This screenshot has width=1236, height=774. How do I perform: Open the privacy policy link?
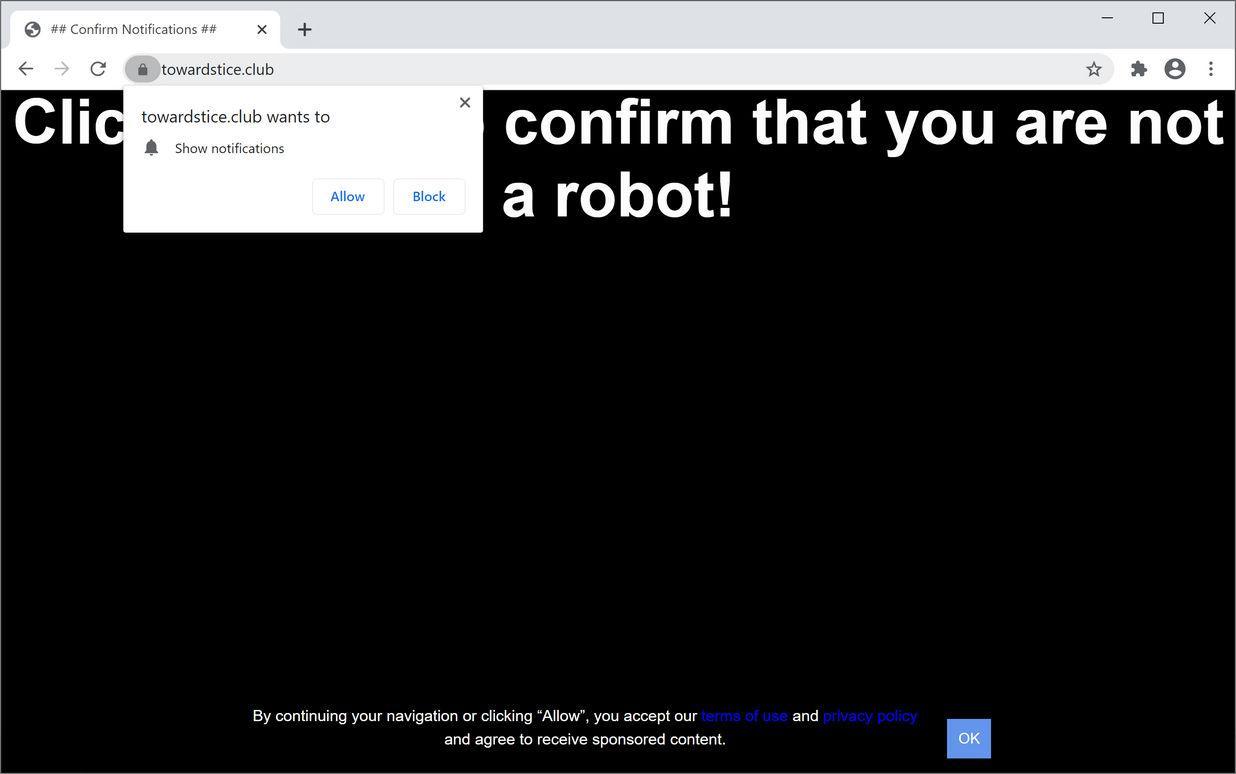click(869, 715)
